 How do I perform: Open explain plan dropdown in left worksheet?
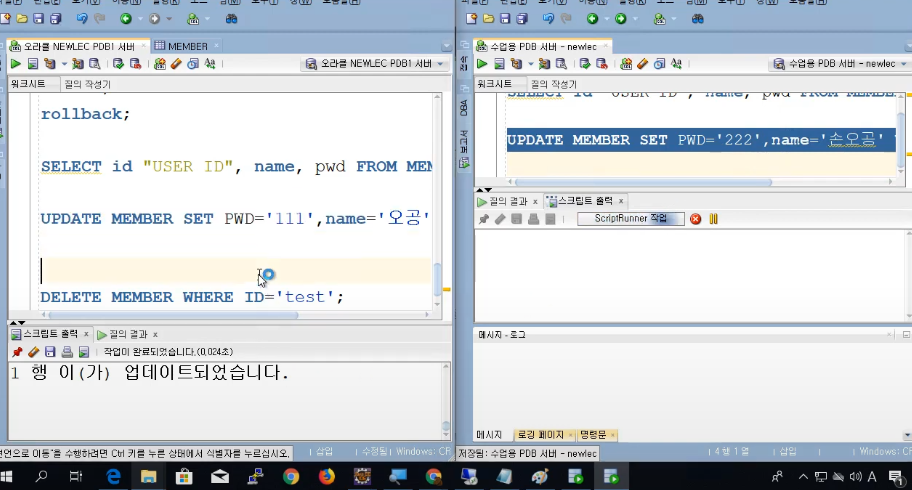pyautogui.click(x=63, y=64)
